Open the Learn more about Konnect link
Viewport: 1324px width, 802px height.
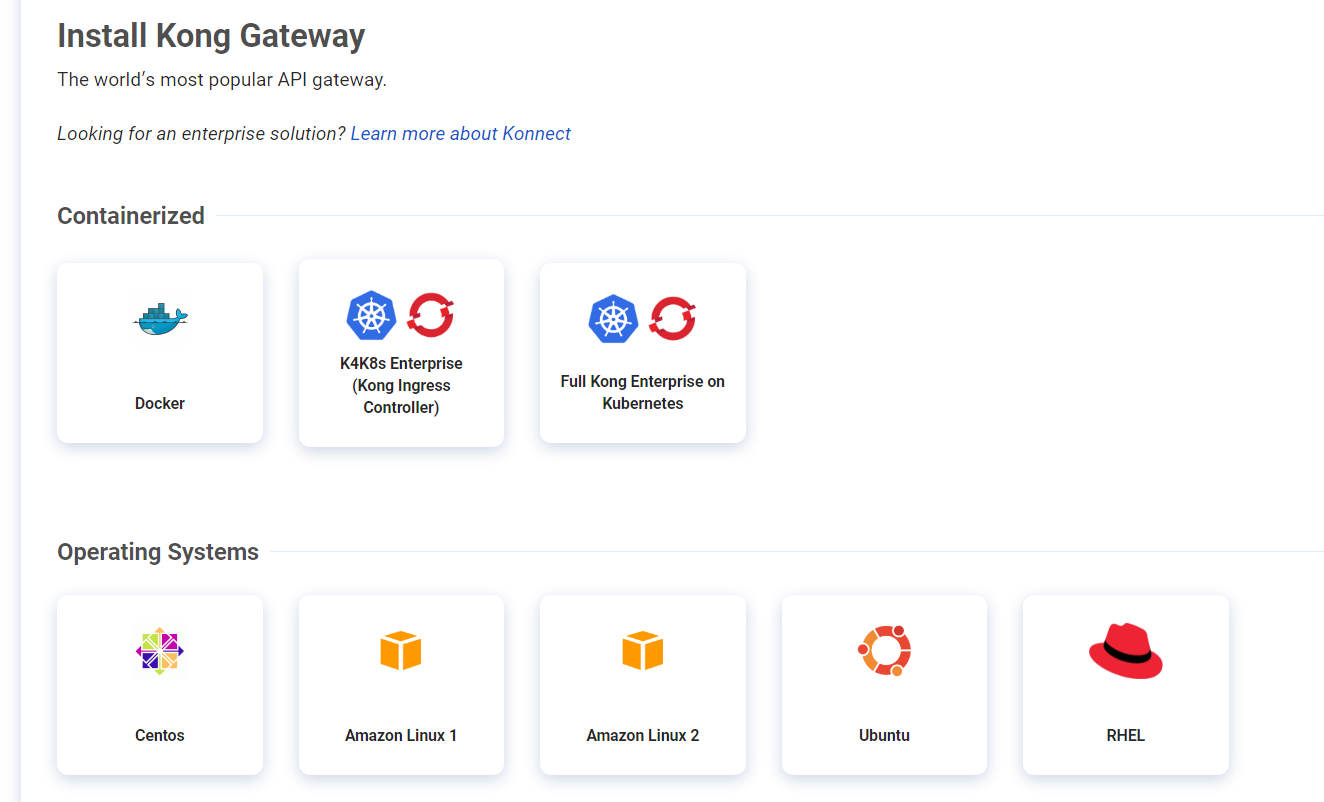click(x=460, y=133)
